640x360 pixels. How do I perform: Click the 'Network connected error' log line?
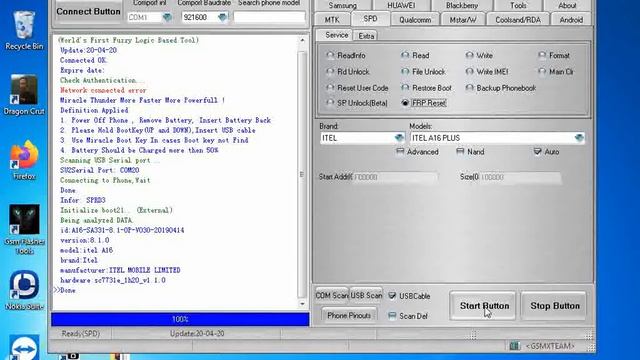pos(103,90)
